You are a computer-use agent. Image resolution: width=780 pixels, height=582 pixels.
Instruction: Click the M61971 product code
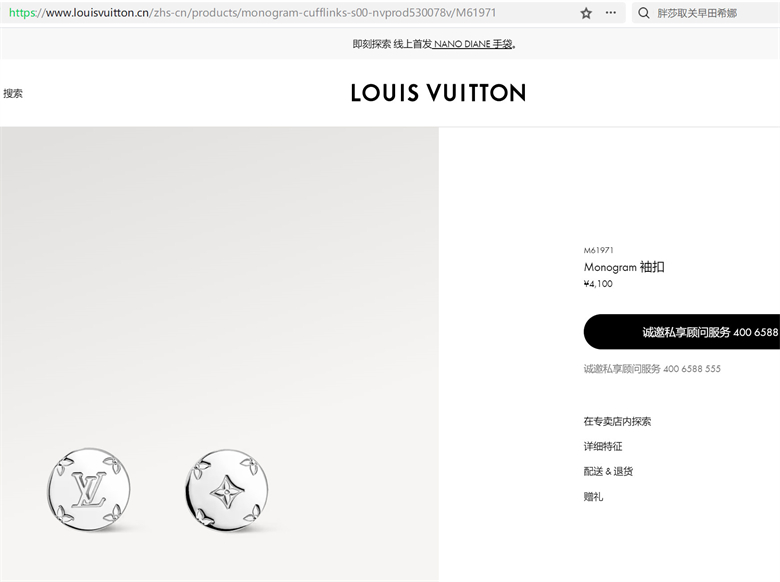[x=598, y=250]
